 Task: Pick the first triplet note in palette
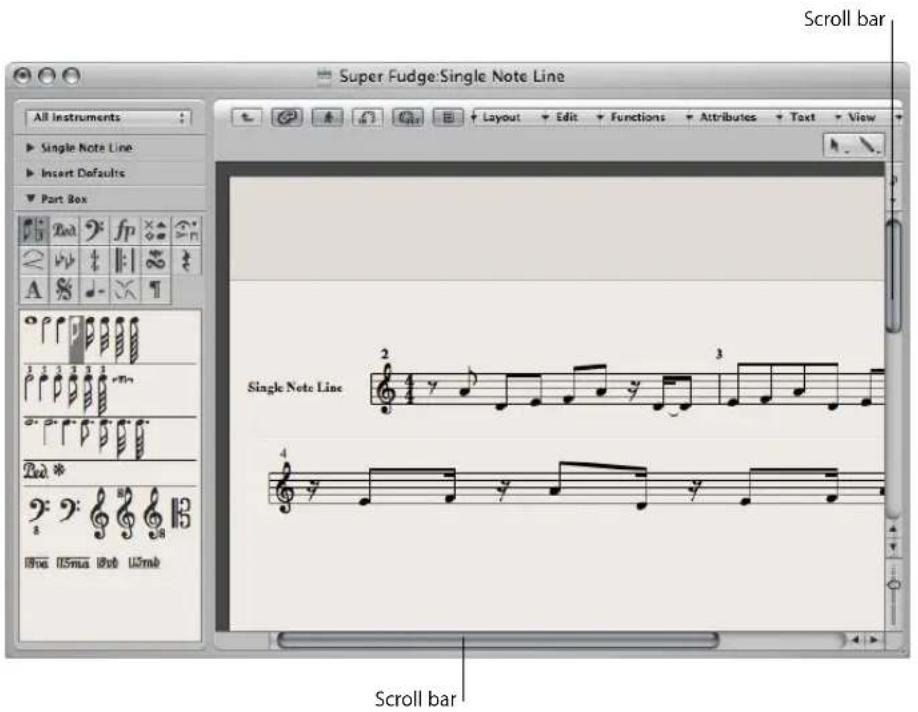(x=28, y=384)
